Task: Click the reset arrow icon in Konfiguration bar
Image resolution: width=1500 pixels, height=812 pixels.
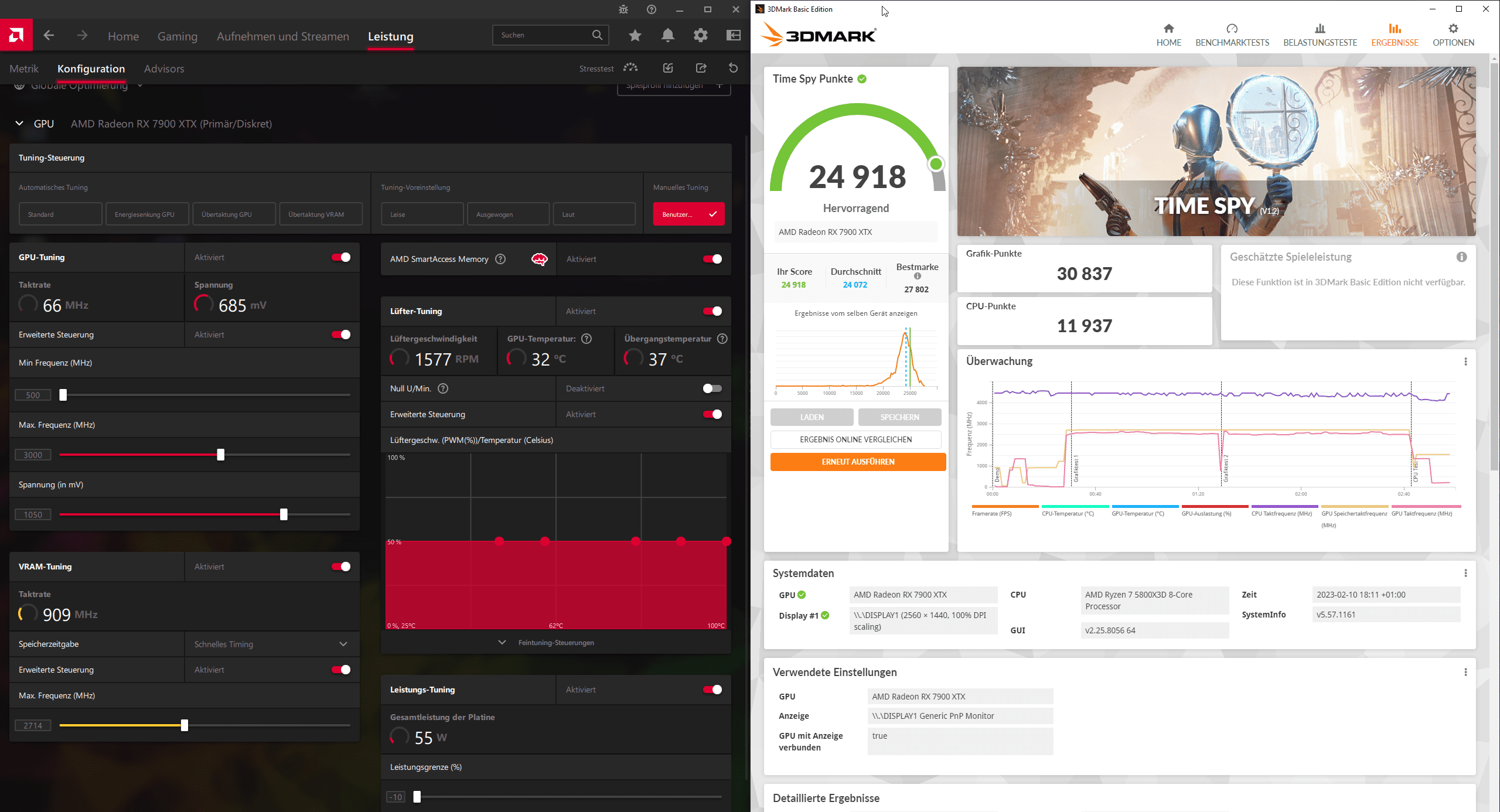Action: [733, 68]
